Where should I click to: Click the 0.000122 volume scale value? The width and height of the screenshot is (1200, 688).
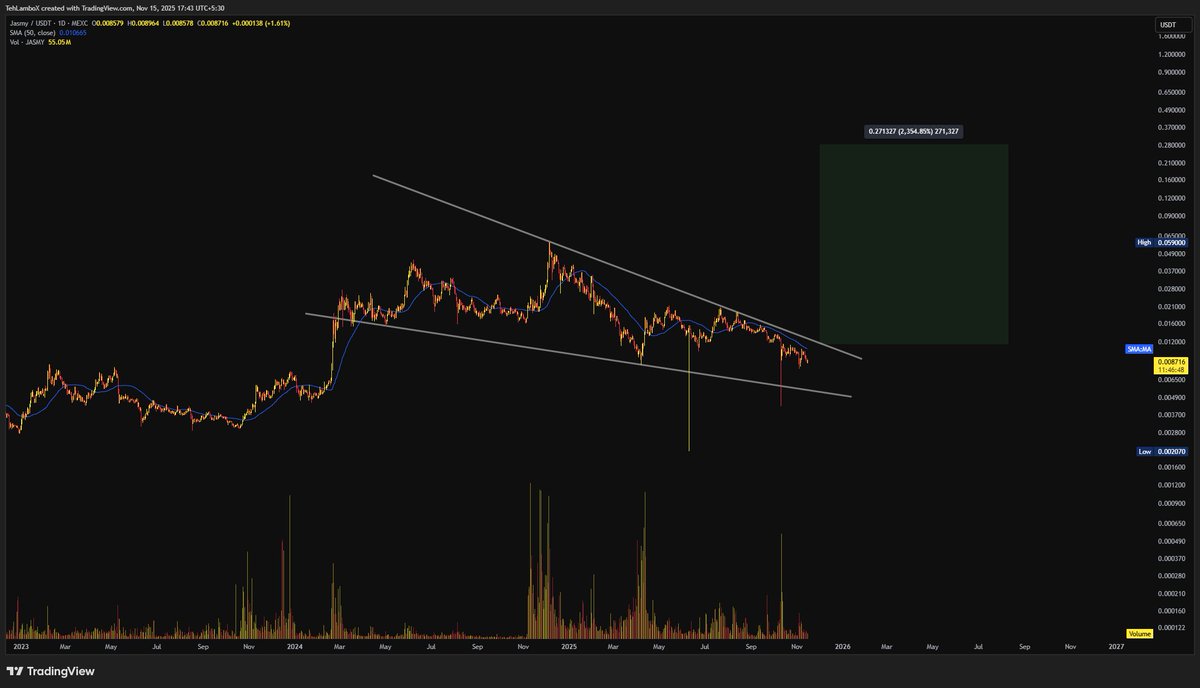pyautogui.click(x=1172, y=628)
